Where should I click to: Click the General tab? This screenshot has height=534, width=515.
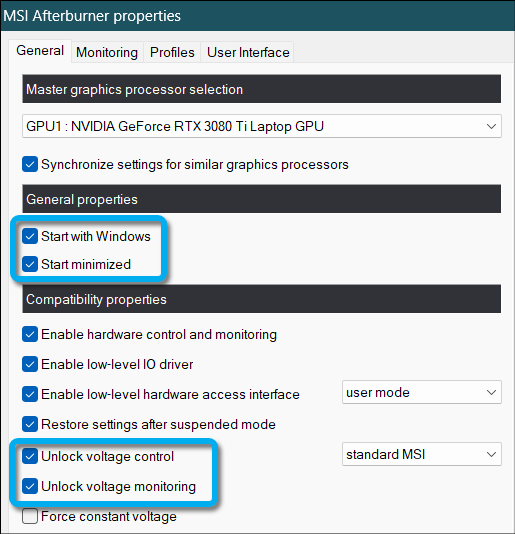40,51
